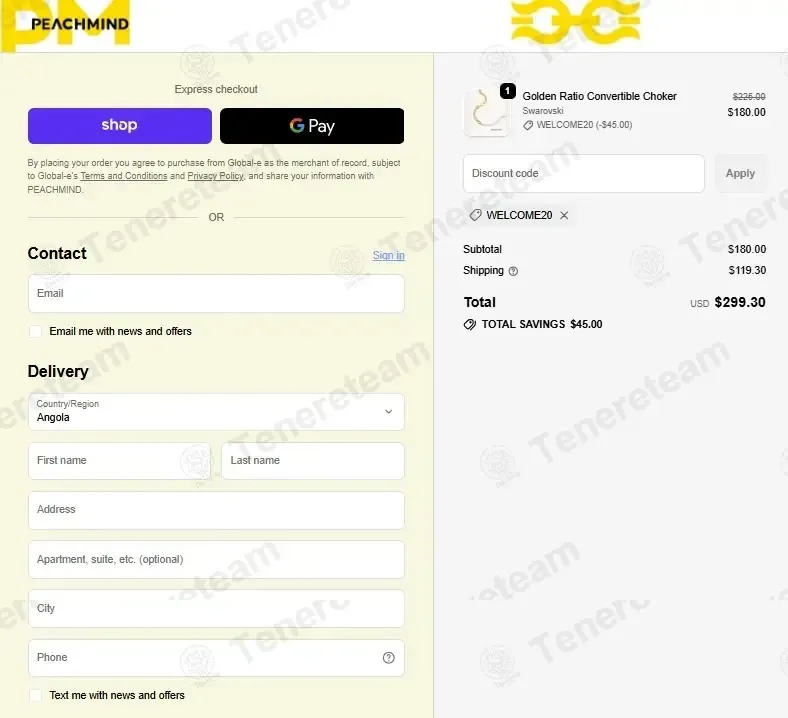Click the Total Savings tag icon
The image size is (788, 718).
[470, 325]
